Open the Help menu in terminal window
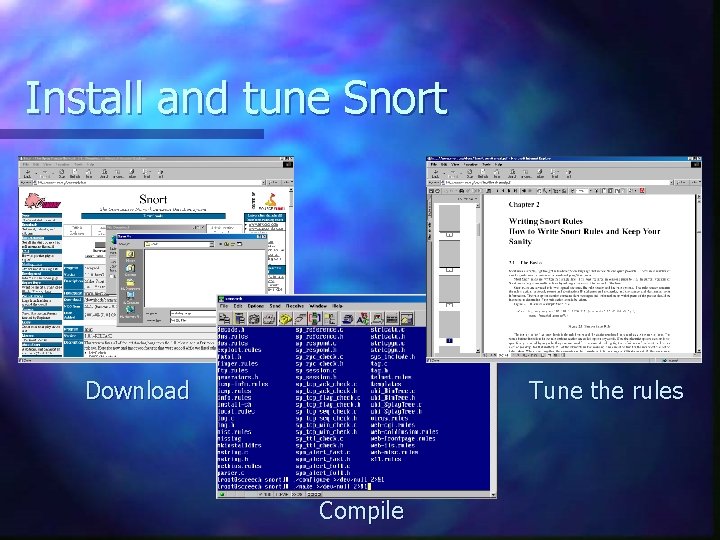The height and width of the screenshot is (540, 720). [338, 306]
